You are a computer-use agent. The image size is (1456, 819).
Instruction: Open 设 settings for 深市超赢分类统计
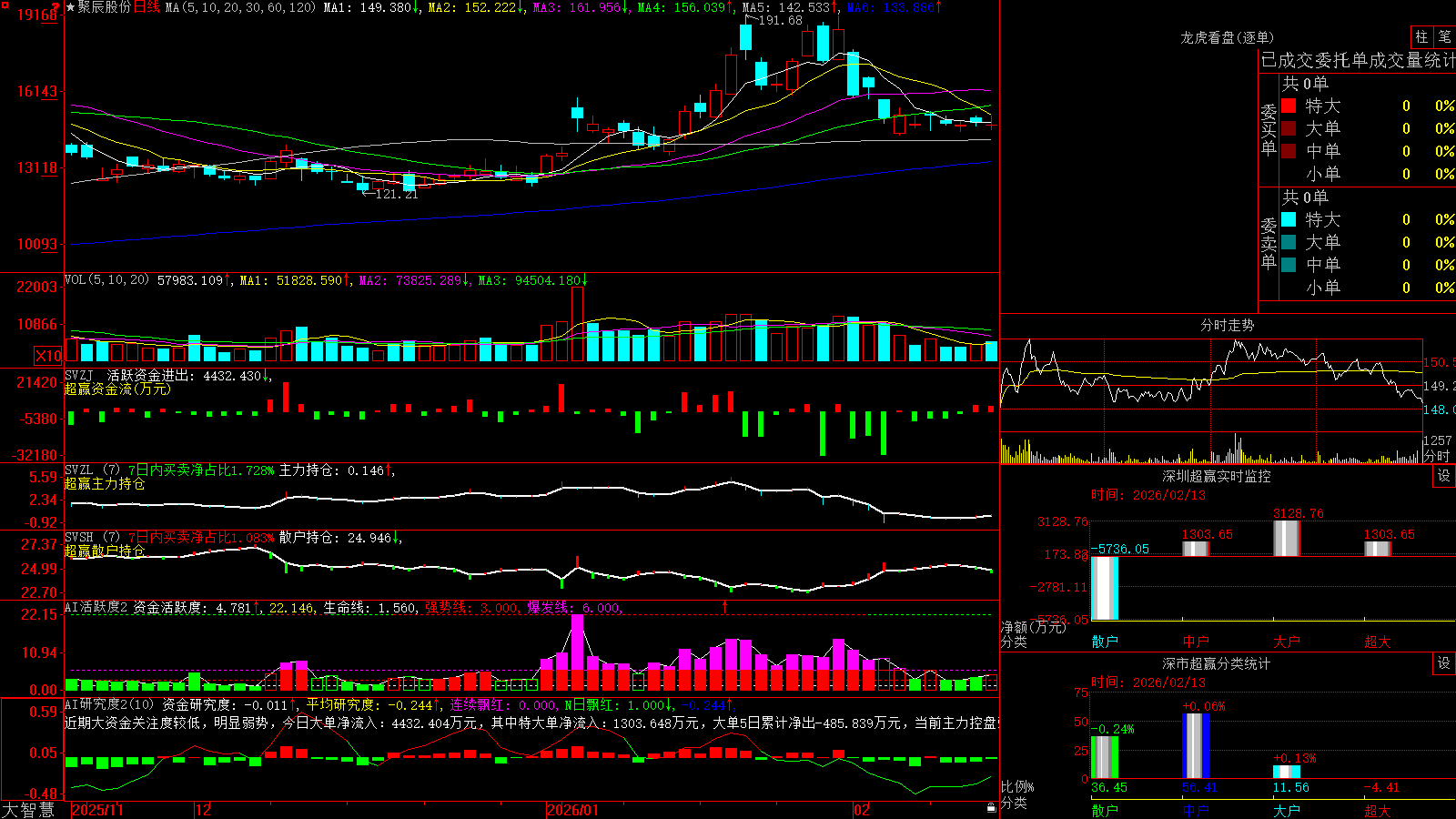(x=1444, y=663)
